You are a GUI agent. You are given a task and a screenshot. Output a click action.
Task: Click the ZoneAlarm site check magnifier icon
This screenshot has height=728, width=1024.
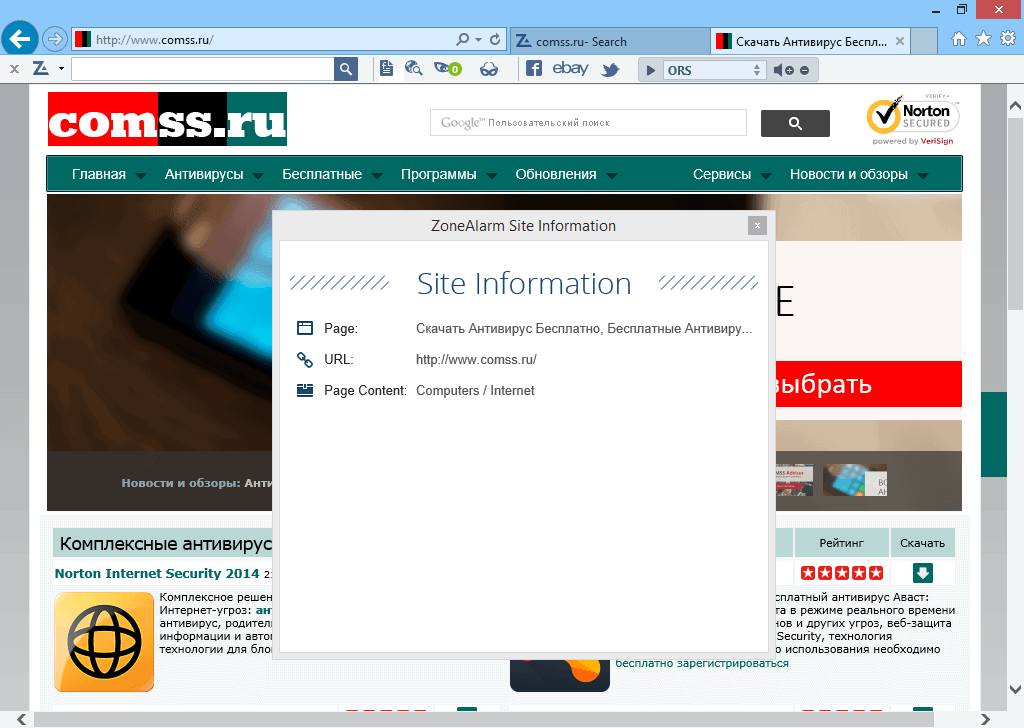pyautogui.click(x=414, y=69)
